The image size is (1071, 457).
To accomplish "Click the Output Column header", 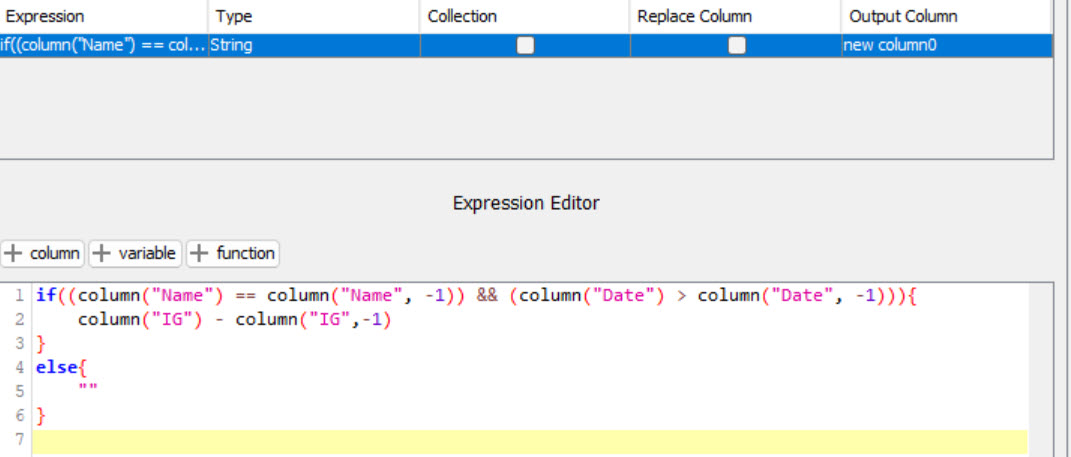I will [x=947, y=16].
